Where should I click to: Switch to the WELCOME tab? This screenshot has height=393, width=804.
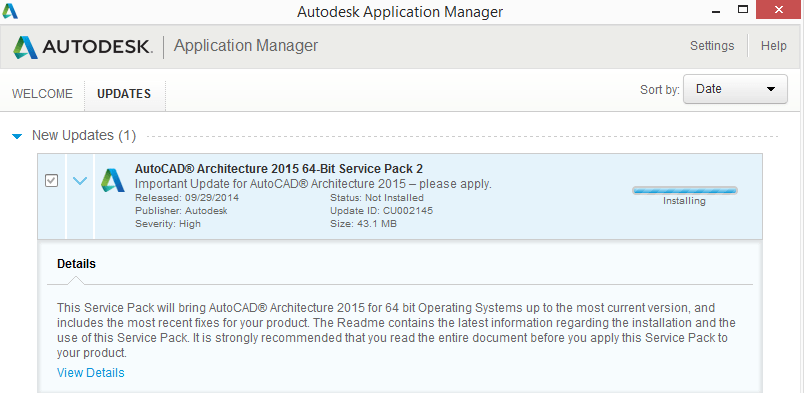(43, 94)
